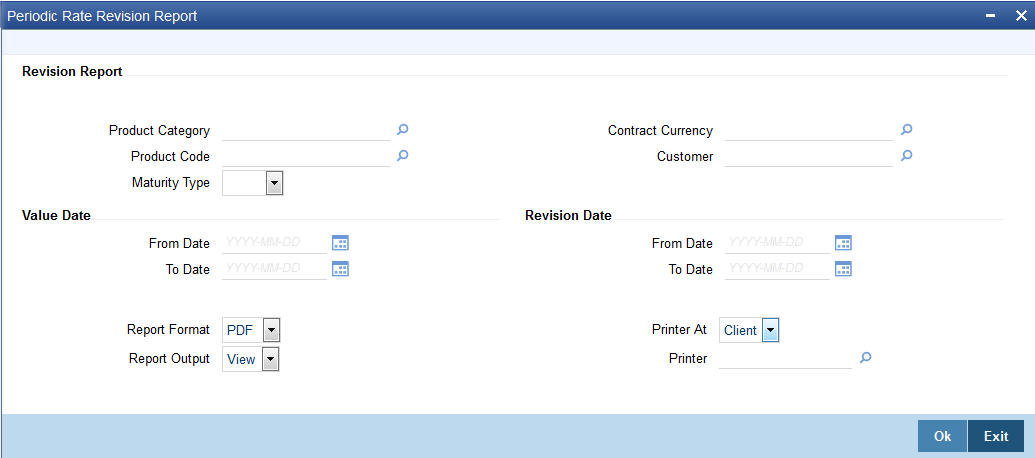Open calendar for Revision Date From Date

click(844, 243)
